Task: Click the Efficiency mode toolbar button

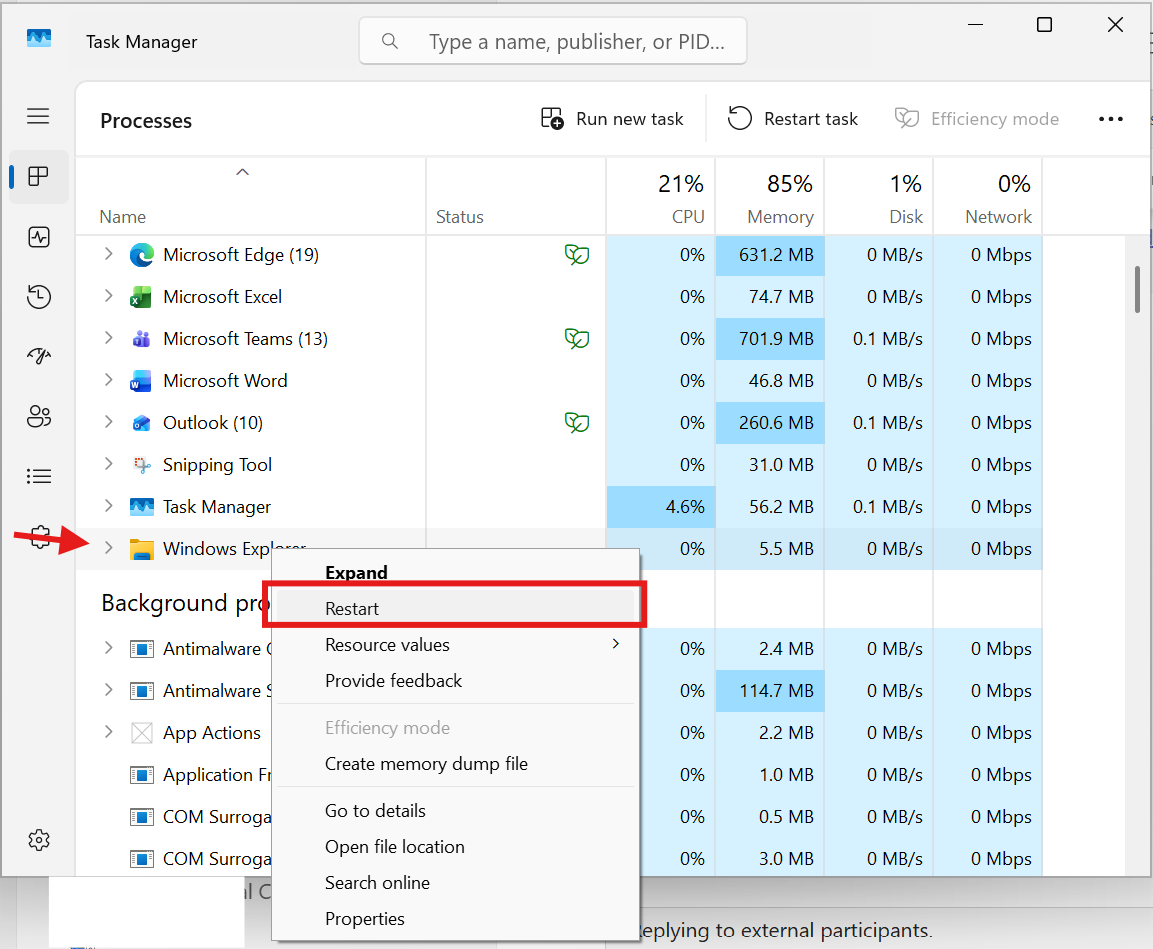Action: 977,119
